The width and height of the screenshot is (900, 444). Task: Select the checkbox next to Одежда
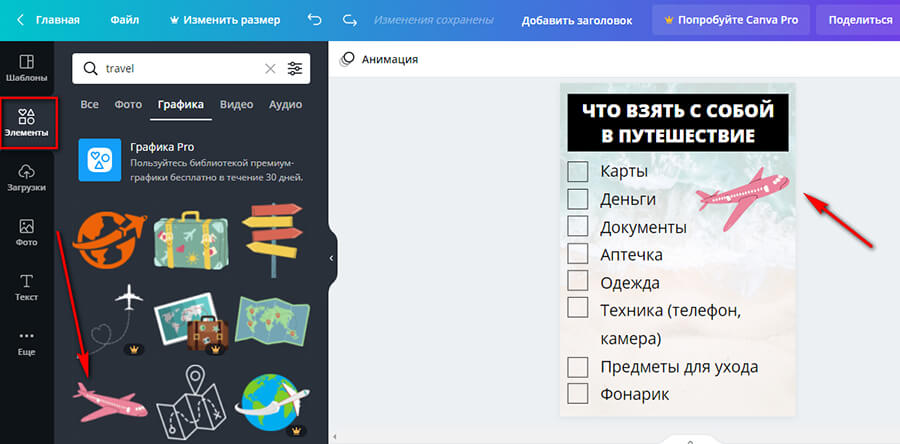(x=578, y=281)
